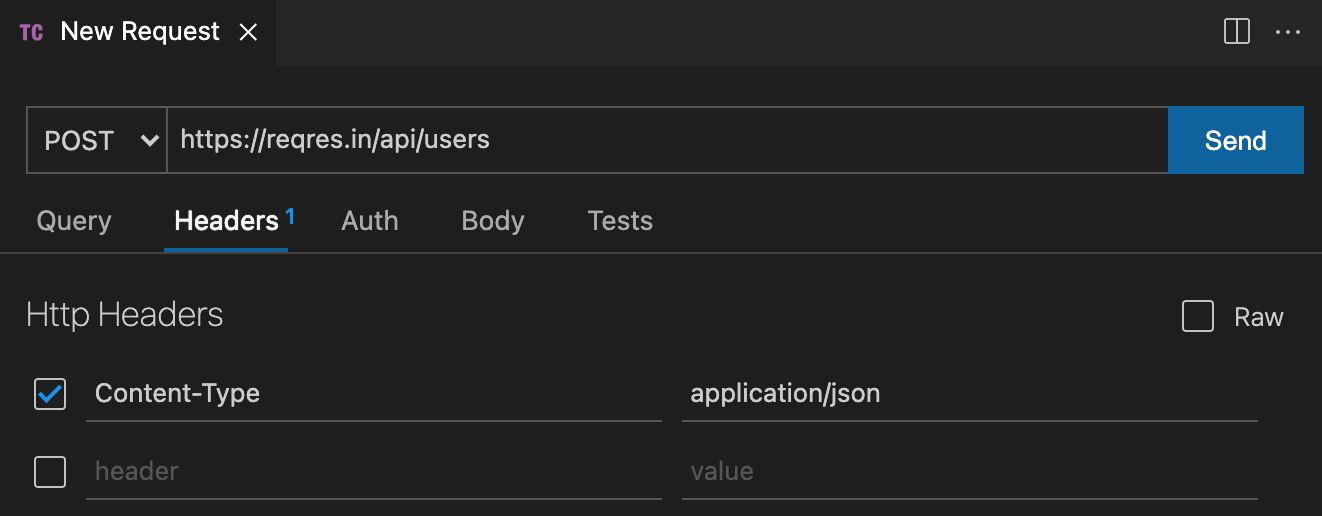1322x516 pixels.
Task: Click the empty header name placeholder field
Action: (374, 471)
